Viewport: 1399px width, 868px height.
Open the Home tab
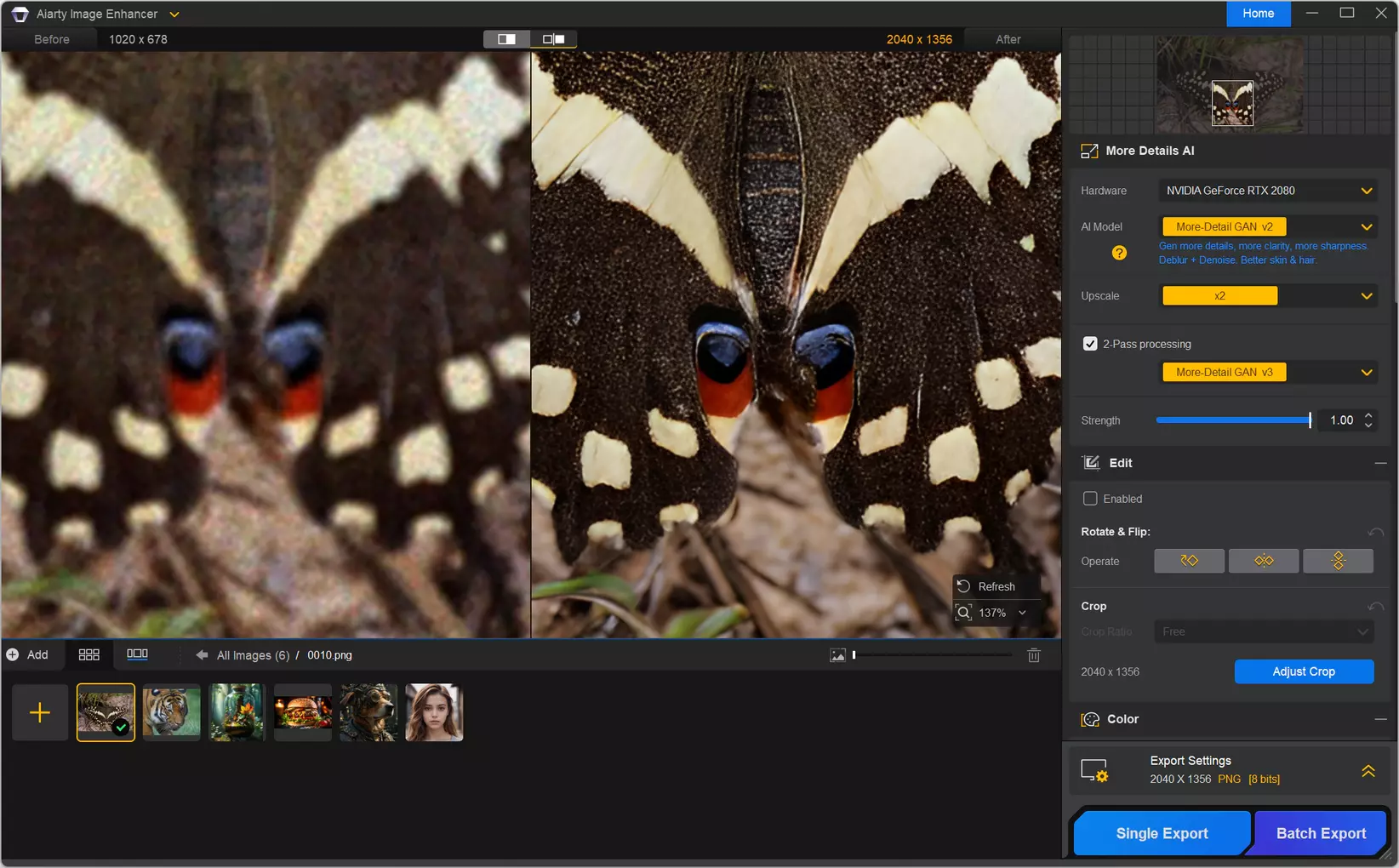[x=1258, y=14]
